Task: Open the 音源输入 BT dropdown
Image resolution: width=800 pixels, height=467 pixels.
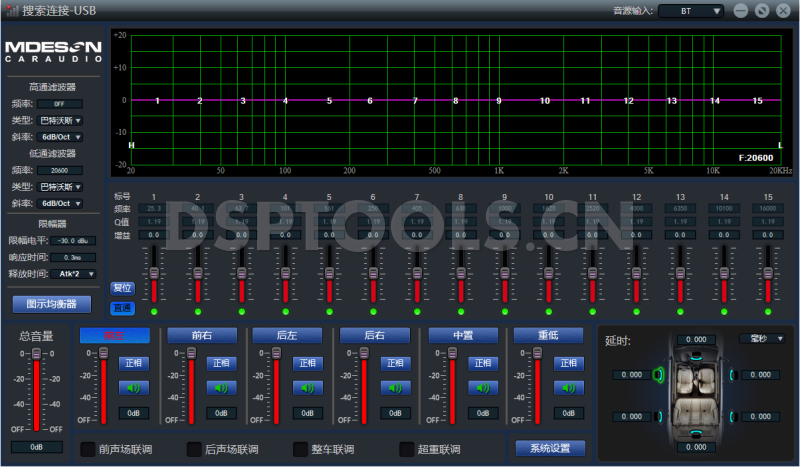Action: point(691,11)
